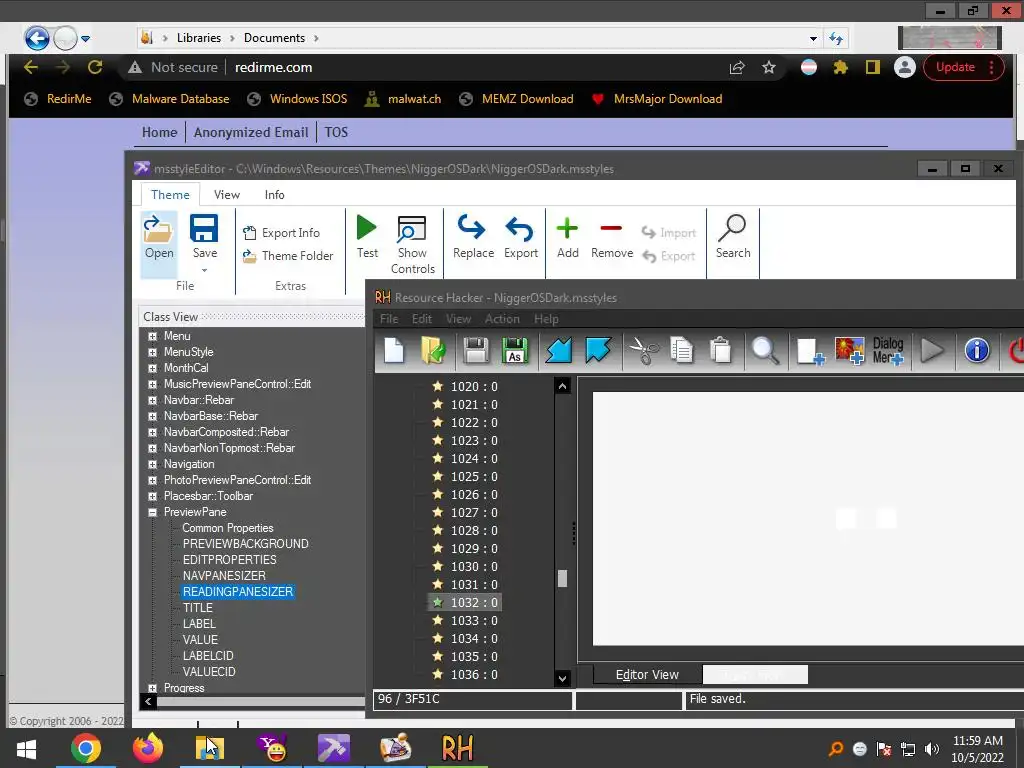Open Firefox from the taskbar
Screen dimensions: 1024x768
pyautogui.click(x=148, y=748)
